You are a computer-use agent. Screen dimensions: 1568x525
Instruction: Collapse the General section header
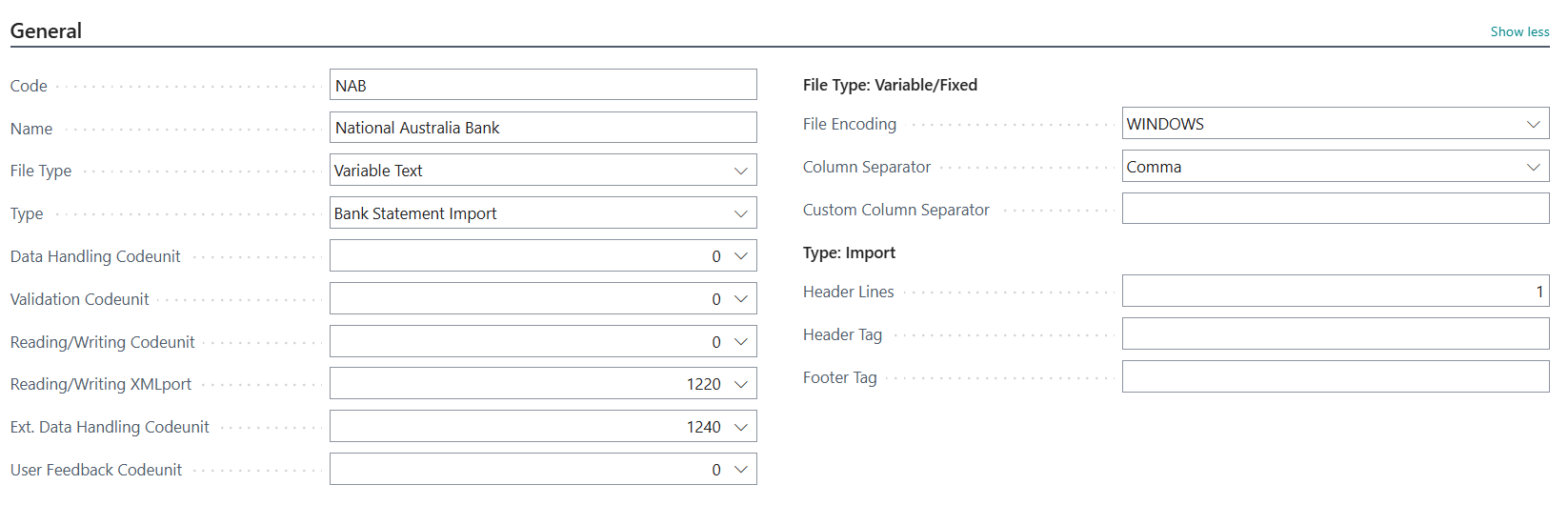coord(46,30)
